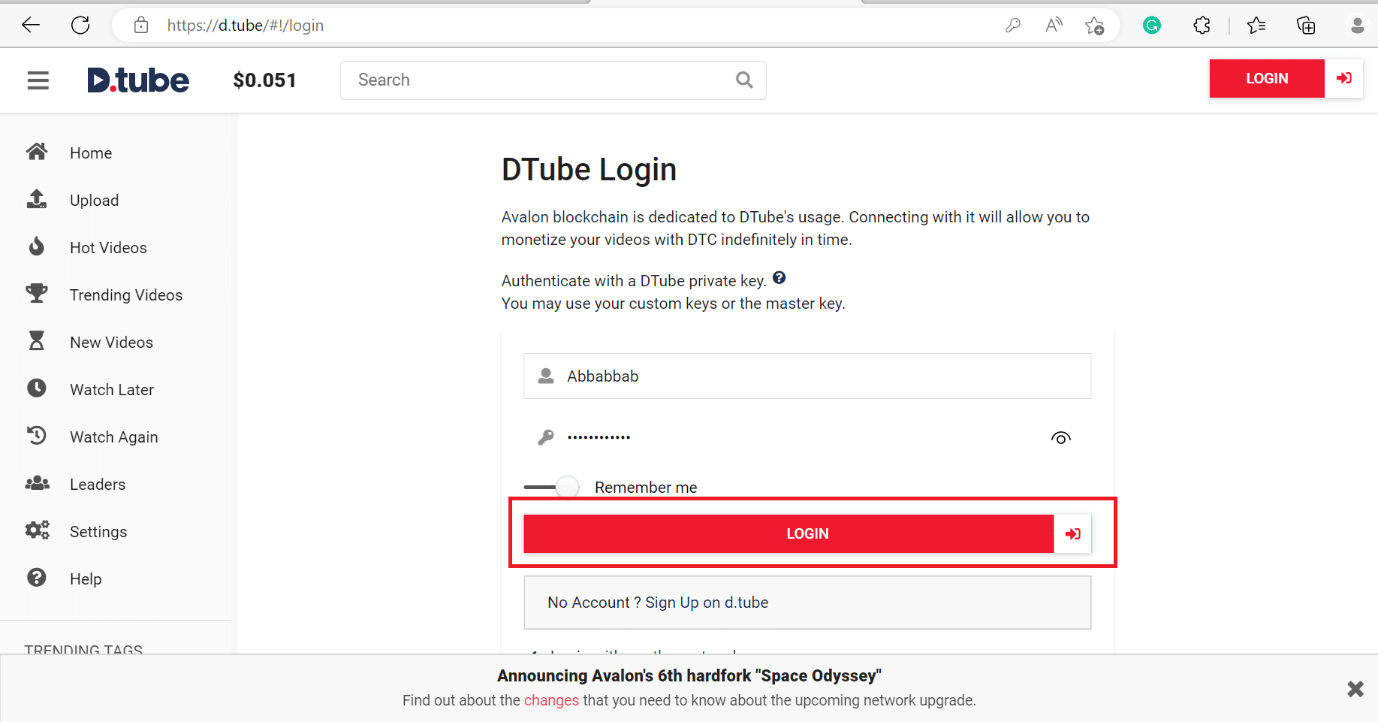
Task: Show the private key with eye icon
Action: (1061, 437)
